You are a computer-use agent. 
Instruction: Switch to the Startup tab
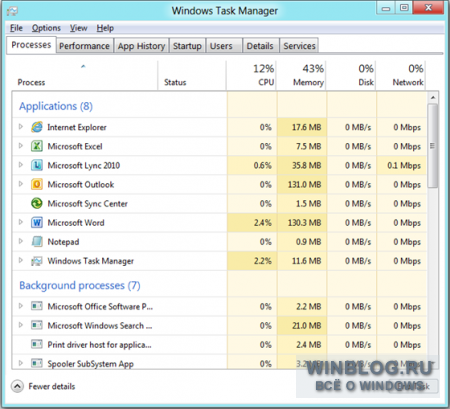pos(187,46)
